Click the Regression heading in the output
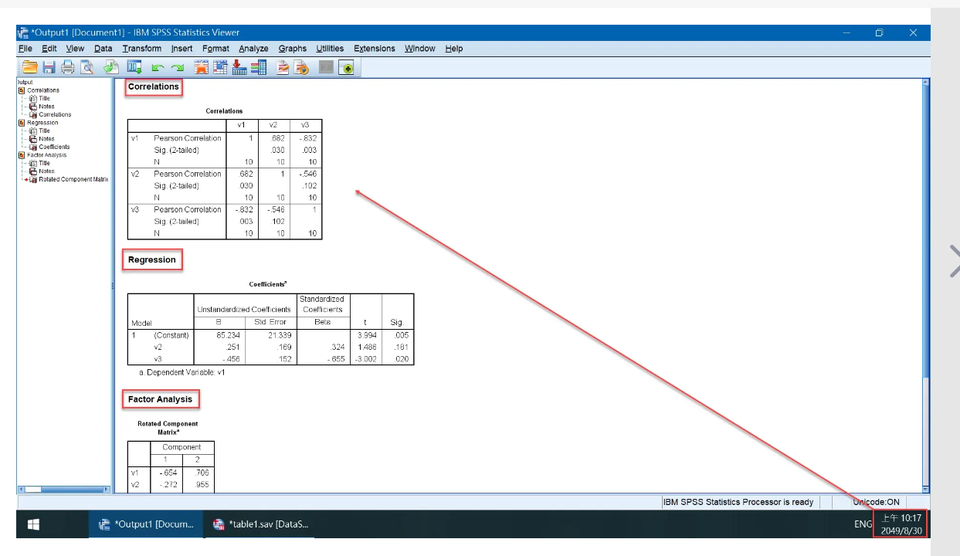The width and height of the screenshot is (960, 556). (x=152, y=260)
